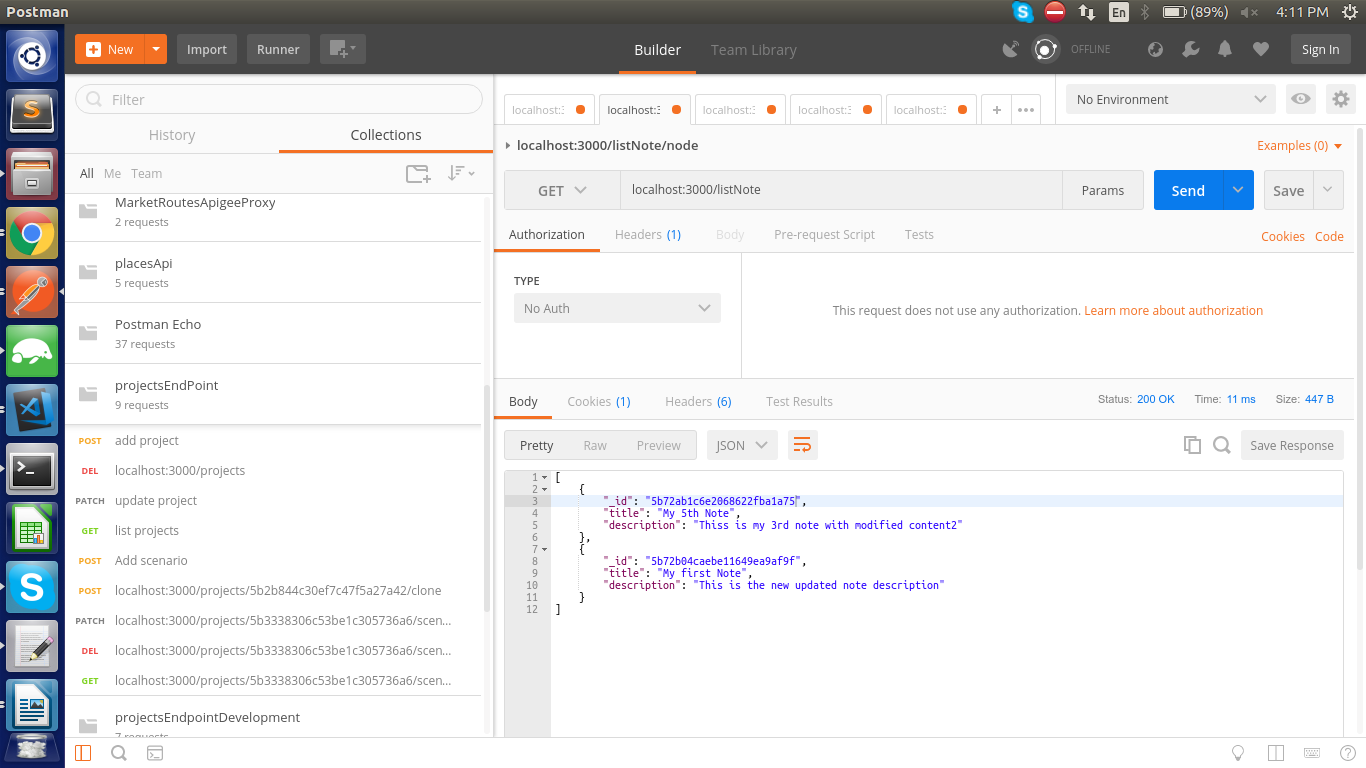Open manage environments gear icon
Image resolution: width=1366 pixels, height=768 pixels.
pyautogui.click(x=1341, y=99)
